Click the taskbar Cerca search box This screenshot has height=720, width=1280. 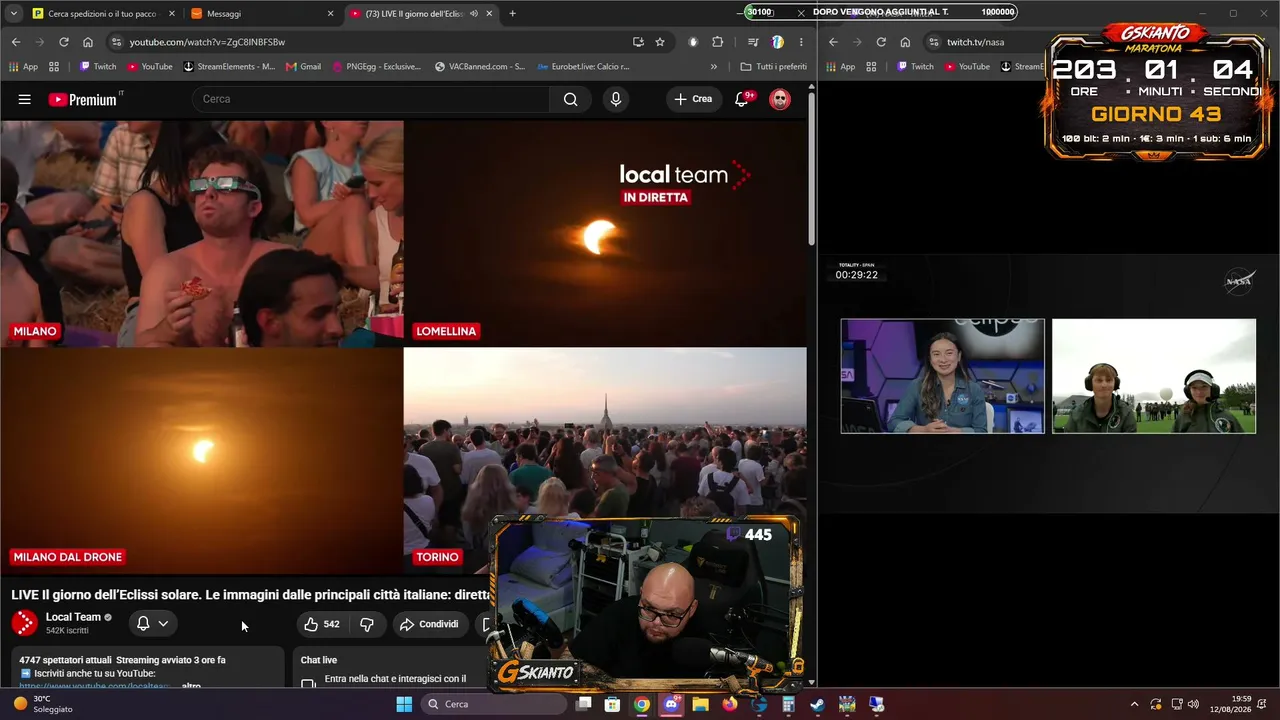point(494,704)
